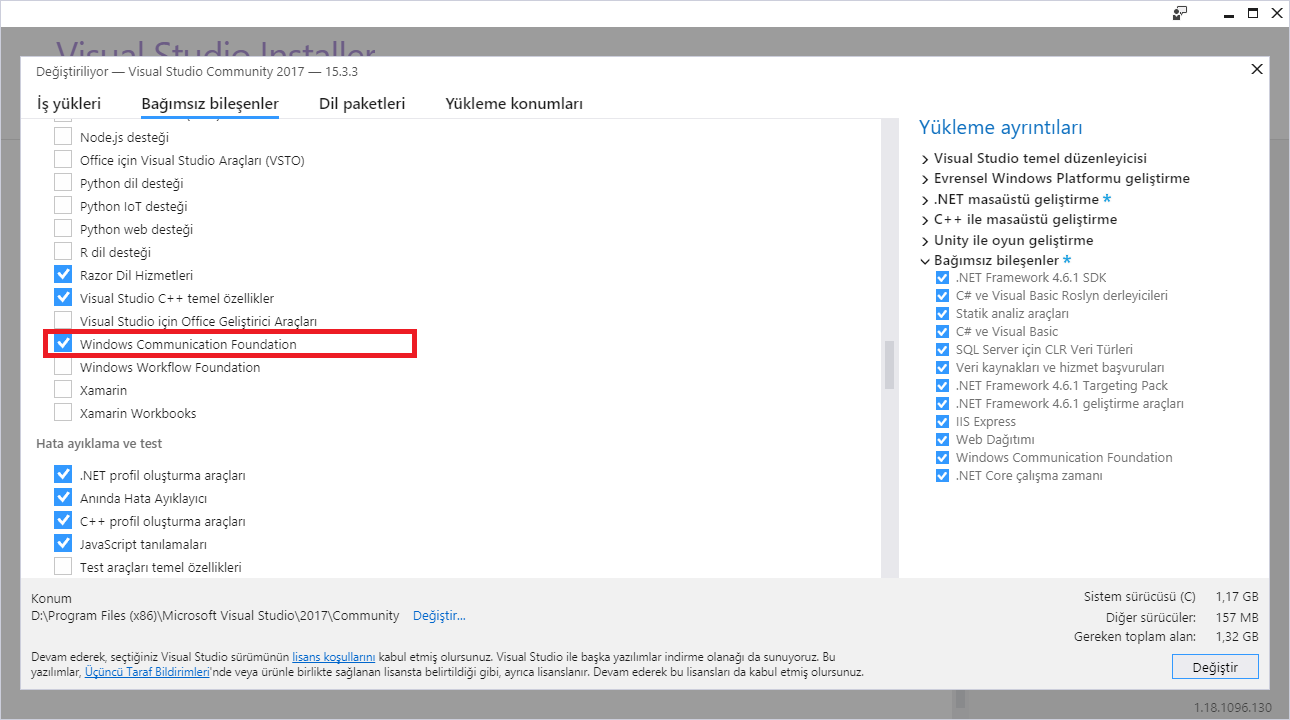Click the 1,17 GB system drive value

click(x=1237, y=597)
